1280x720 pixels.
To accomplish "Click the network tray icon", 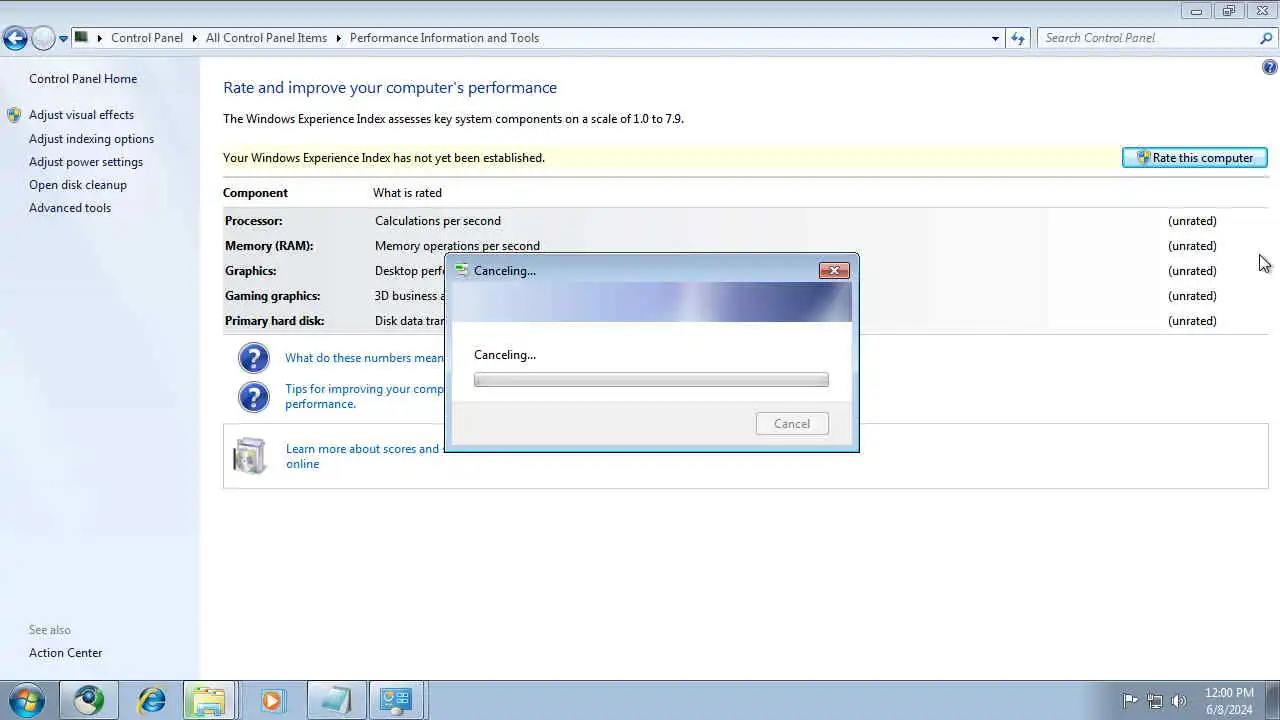I will 1155,701.
